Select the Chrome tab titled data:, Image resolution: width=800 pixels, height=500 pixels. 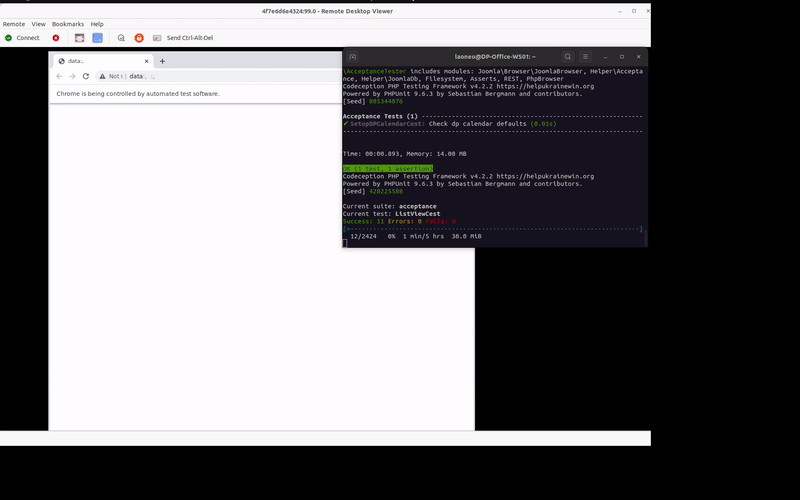(x=102, y=61)
